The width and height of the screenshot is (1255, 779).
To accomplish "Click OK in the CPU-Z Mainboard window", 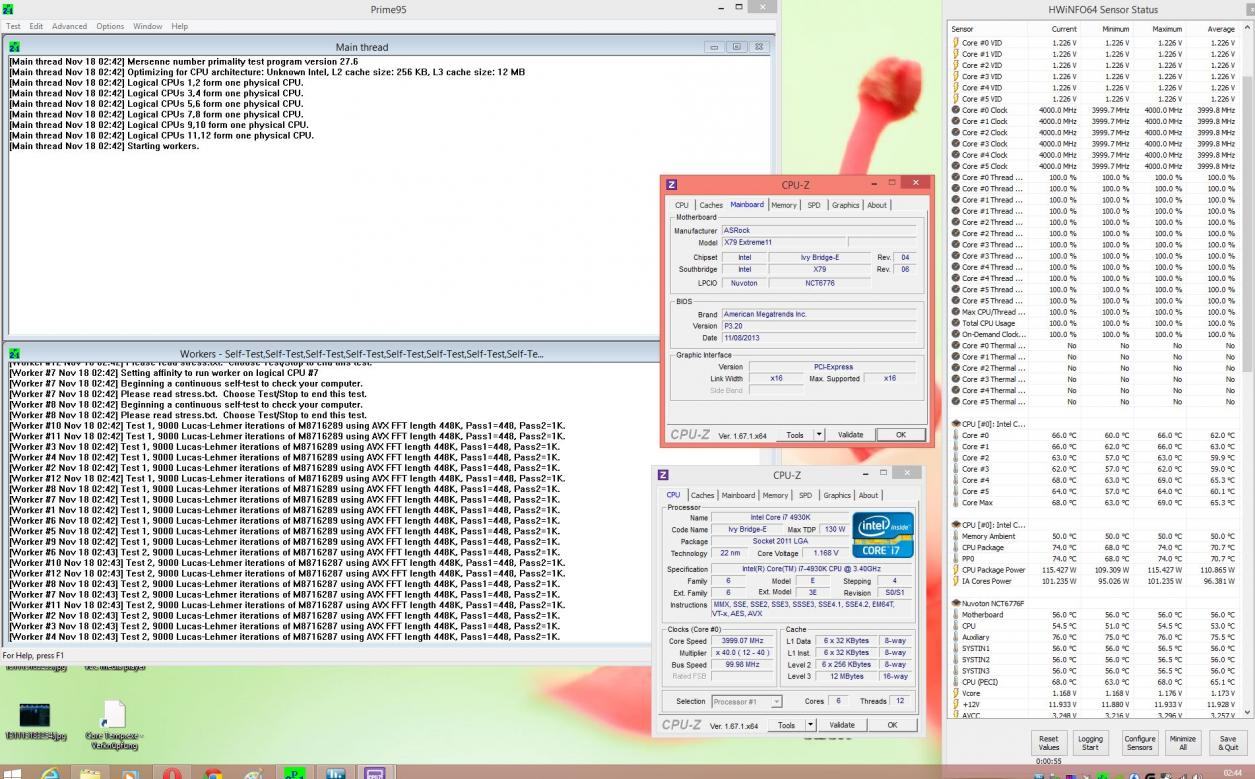I will tap(901, 435).
